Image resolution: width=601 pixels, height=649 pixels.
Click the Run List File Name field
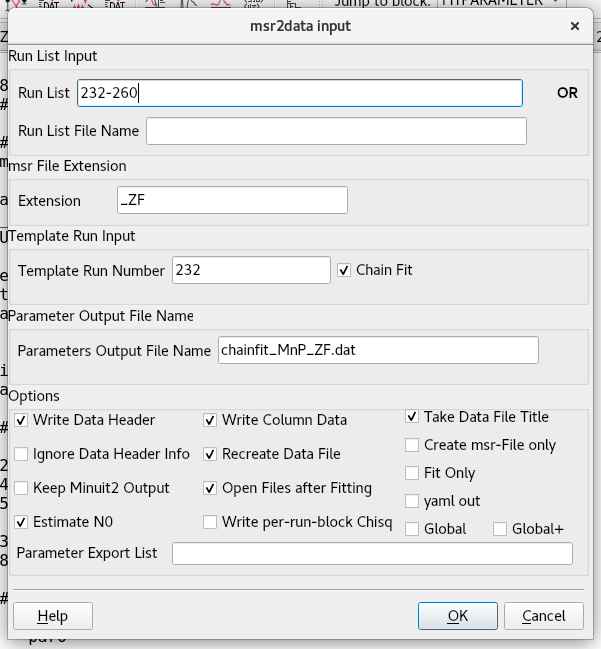point(336,131)
